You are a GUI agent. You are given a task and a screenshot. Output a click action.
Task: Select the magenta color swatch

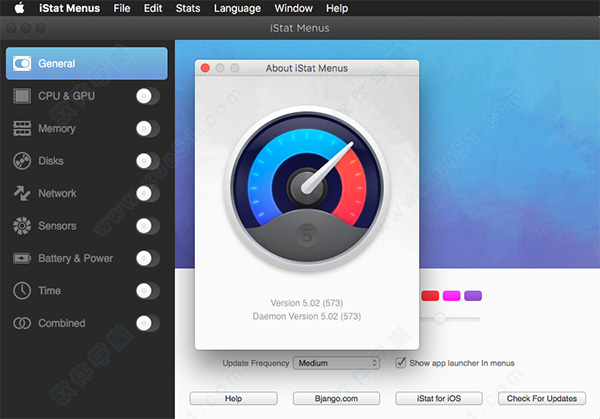(x=452, y=296)
